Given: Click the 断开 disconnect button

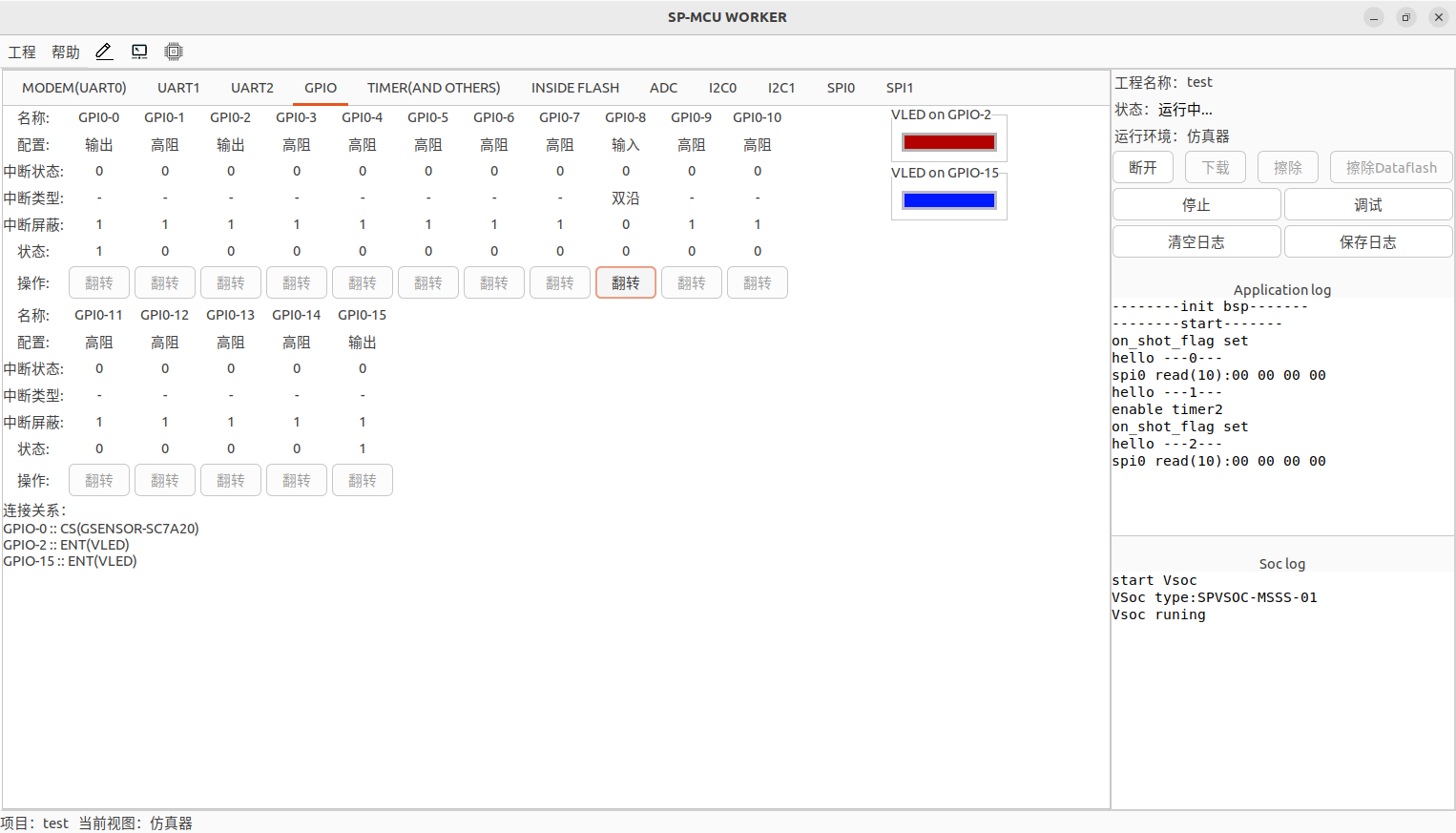Looking at the screenshot, I should click(1143, 167).
